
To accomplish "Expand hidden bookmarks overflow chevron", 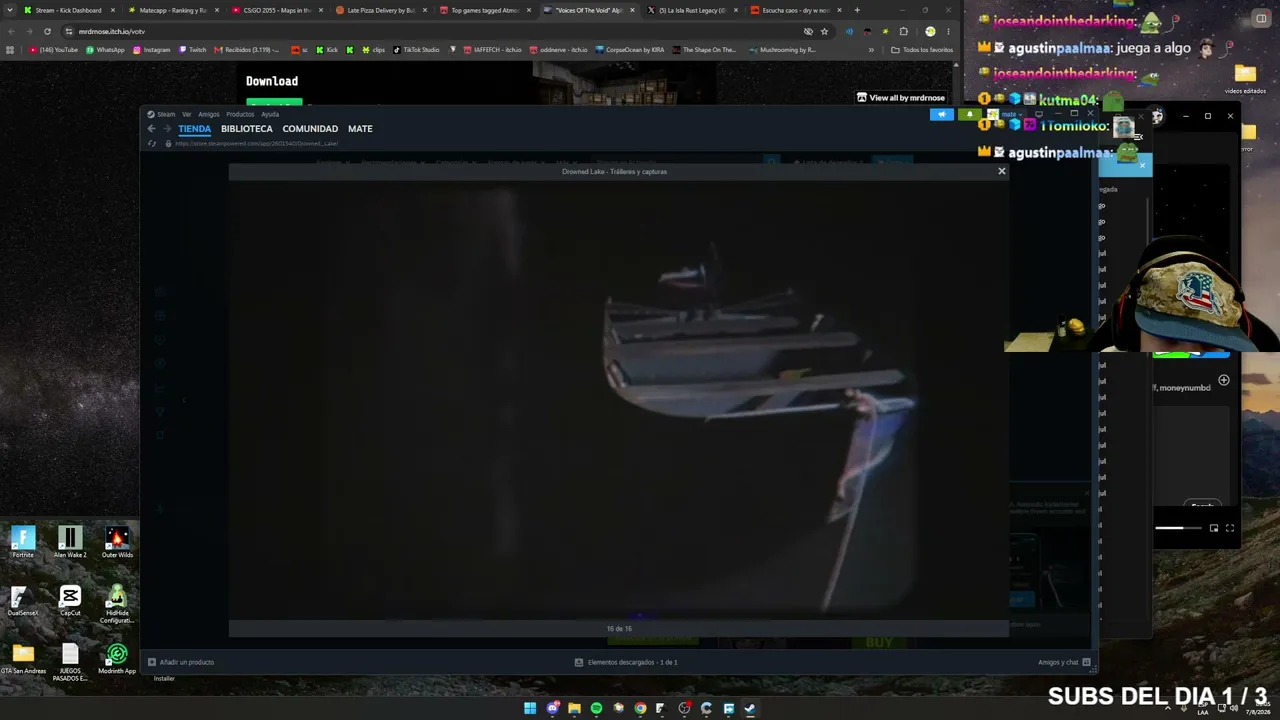I will point(871,50).
